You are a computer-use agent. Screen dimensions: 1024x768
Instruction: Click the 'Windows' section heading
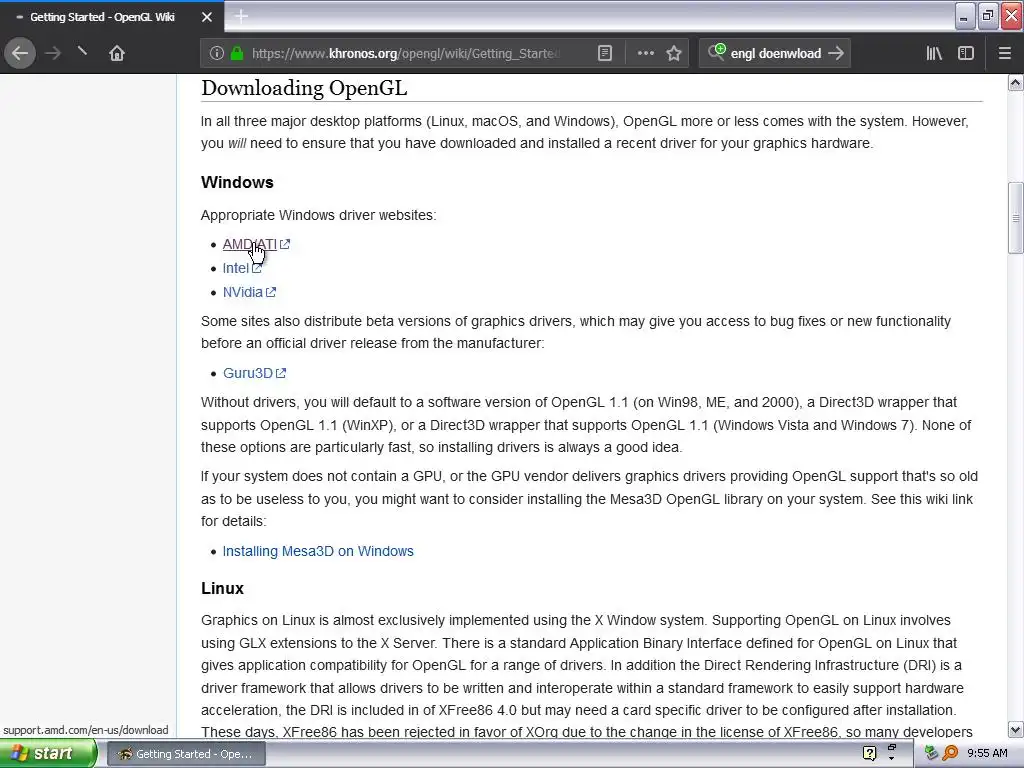237,182
